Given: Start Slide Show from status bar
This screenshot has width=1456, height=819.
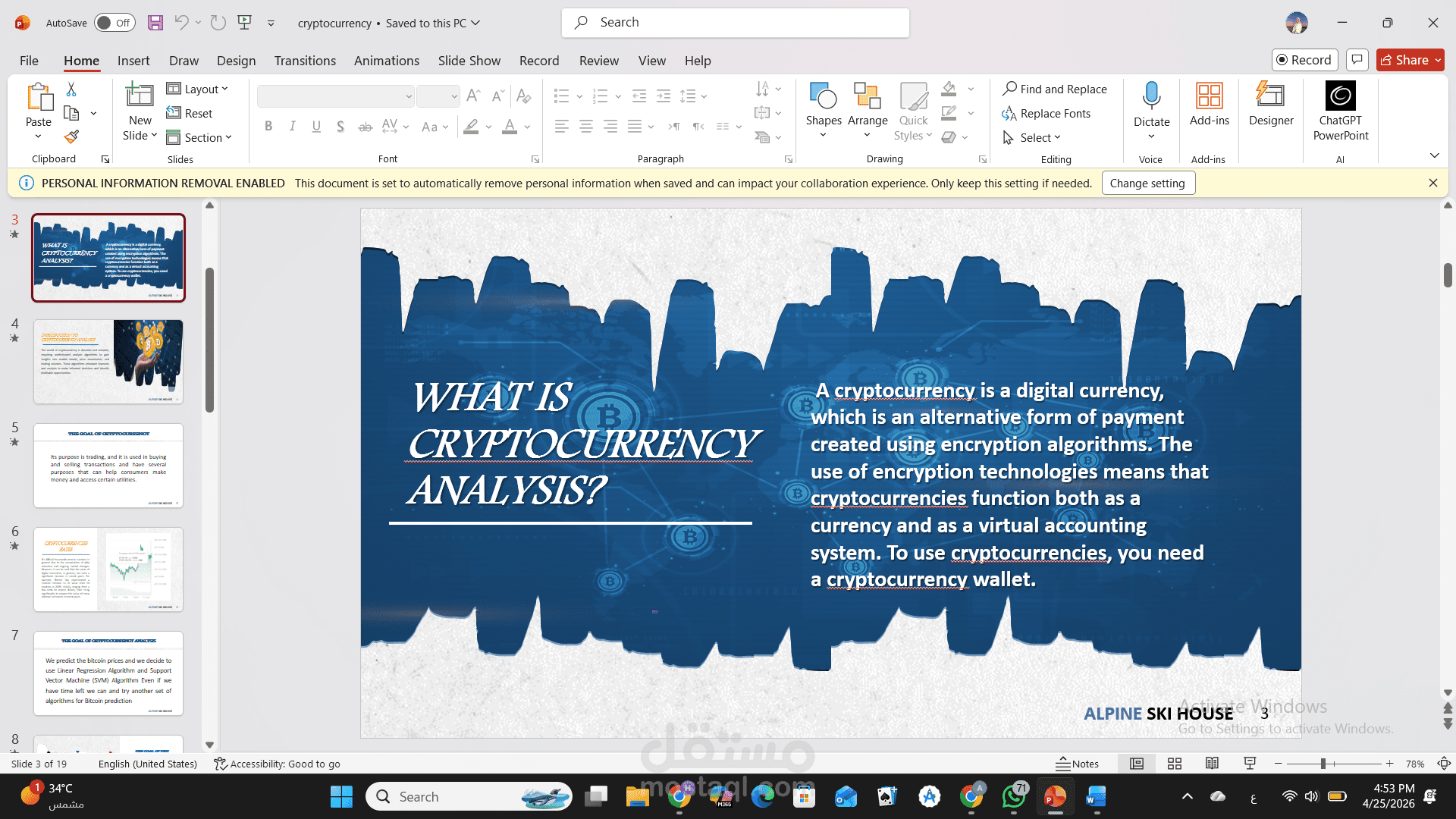Looking at the screenshot, I should point(1250,764).
